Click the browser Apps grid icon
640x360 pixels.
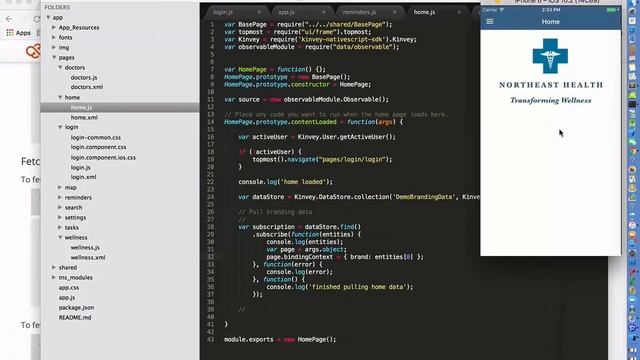[10, 33]
